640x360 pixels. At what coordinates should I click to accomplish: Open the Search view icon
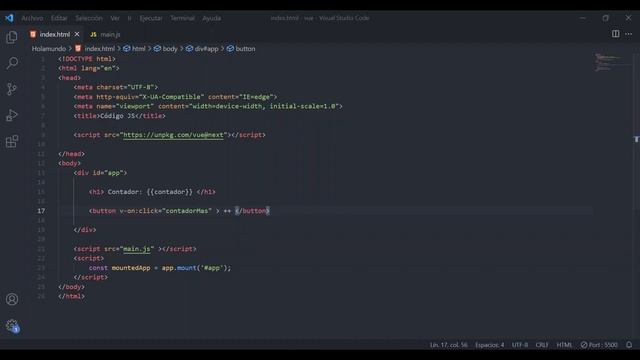(x=12, y=63)
